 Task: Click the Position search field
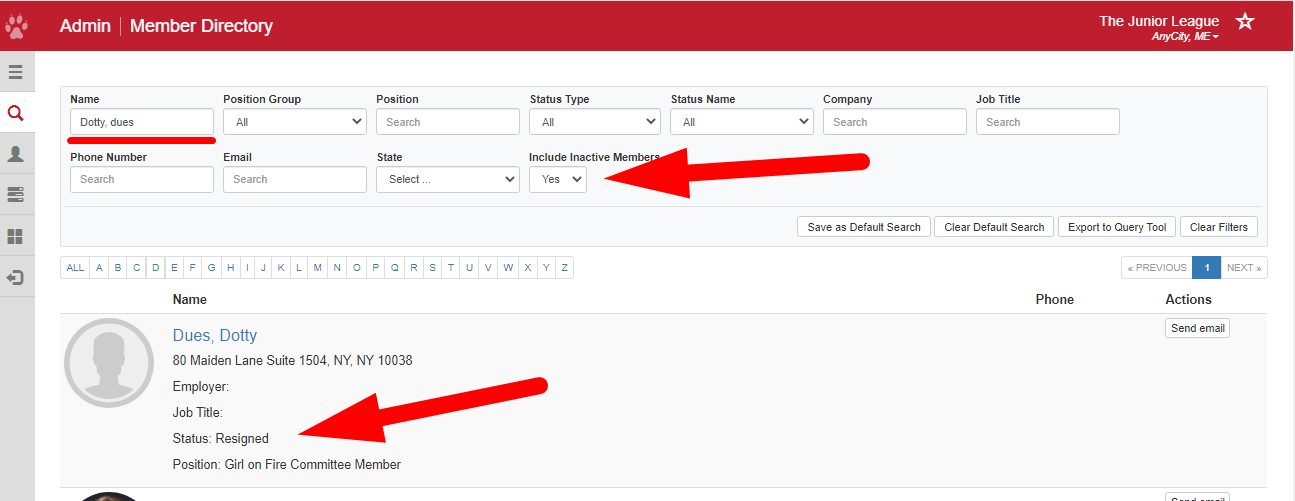[x=448, y=122]
